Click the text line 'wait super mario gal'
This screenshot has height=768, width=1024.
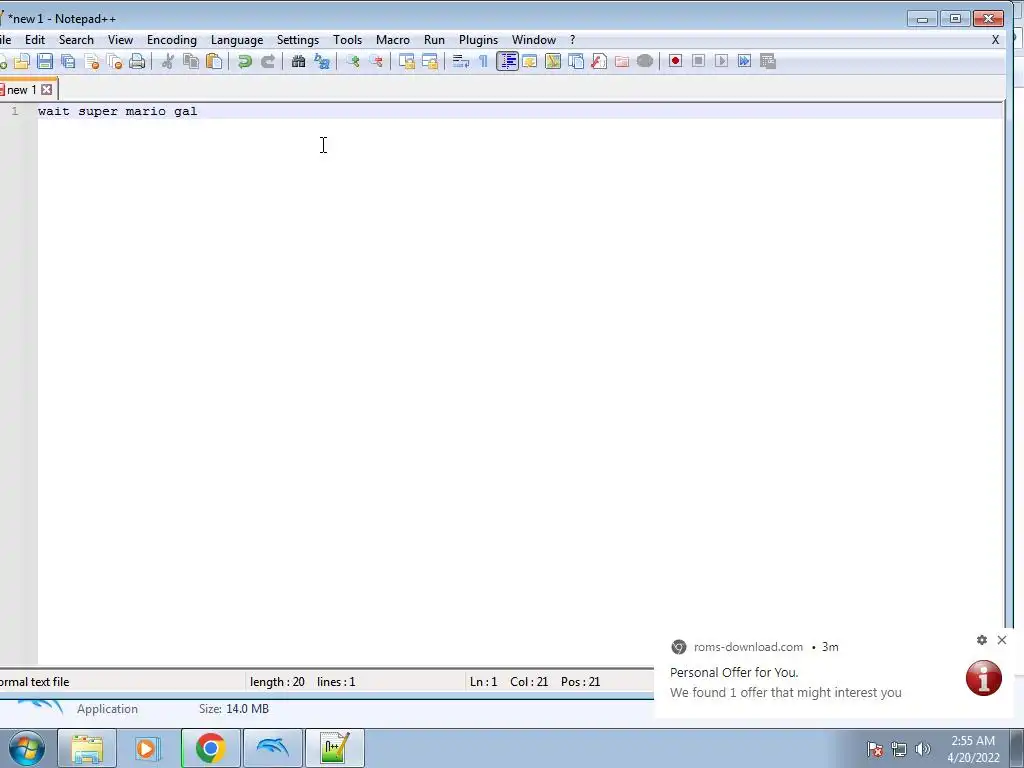[x=118, y=111]
